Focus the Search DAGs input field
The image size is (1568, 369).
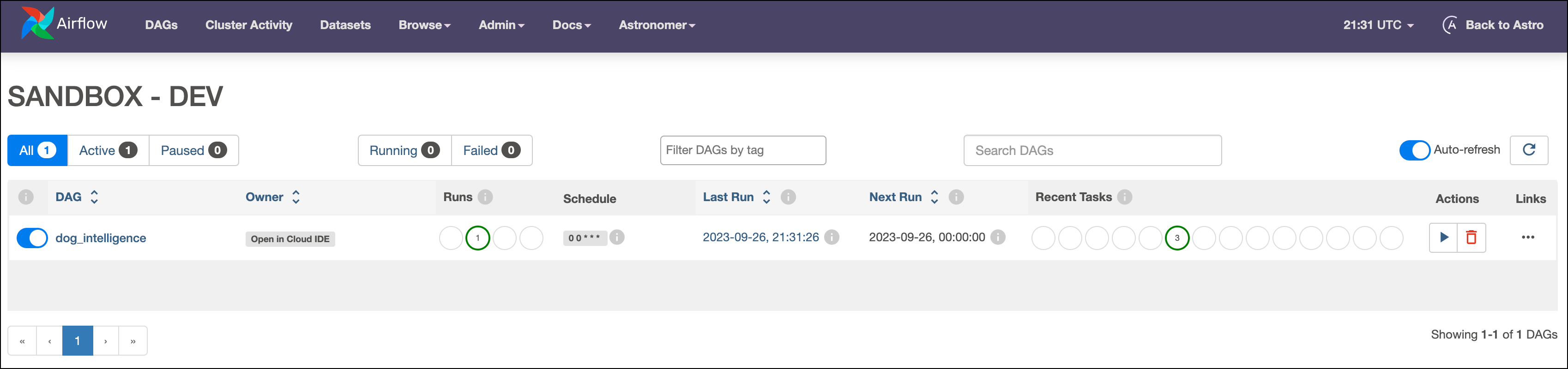tap(1092, 150)
